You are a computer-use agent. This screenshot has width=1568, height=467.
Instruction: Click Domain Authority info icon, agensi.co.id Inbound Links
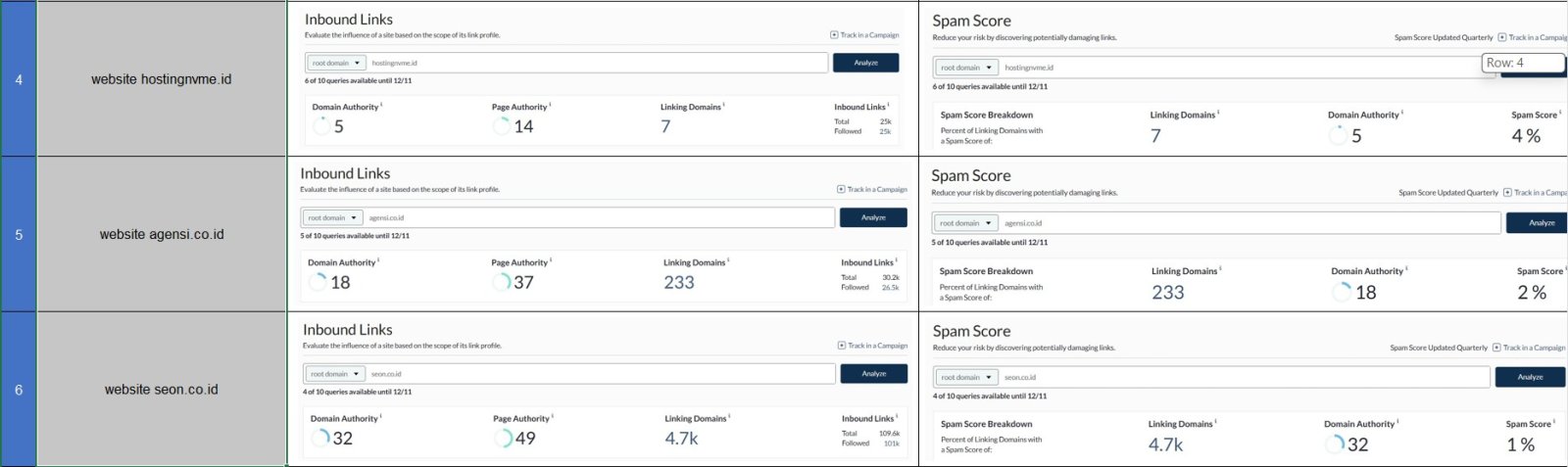[x=378, y=260]
